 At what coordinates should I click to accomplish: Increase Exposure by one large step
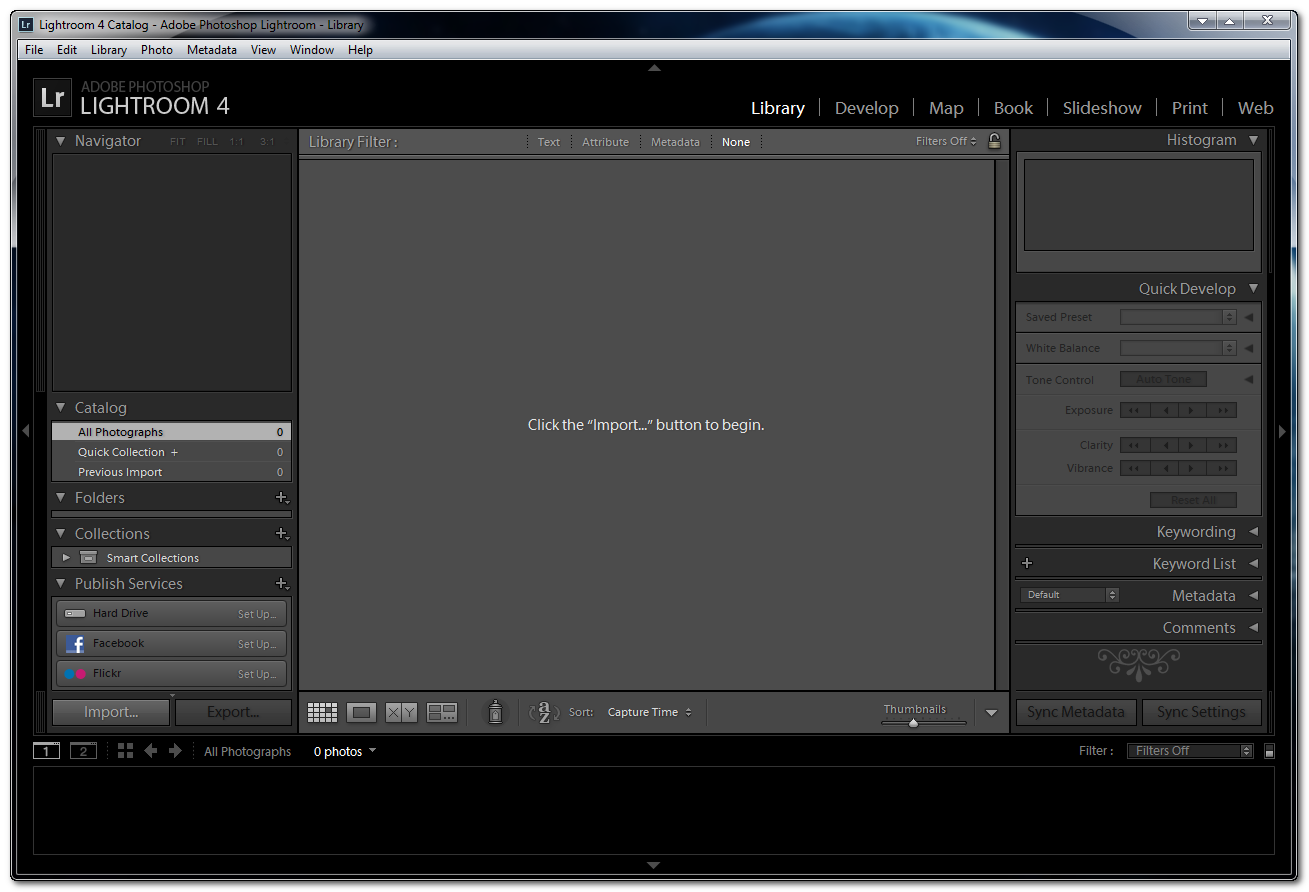pyautogui.click(x=1222, y=410)
